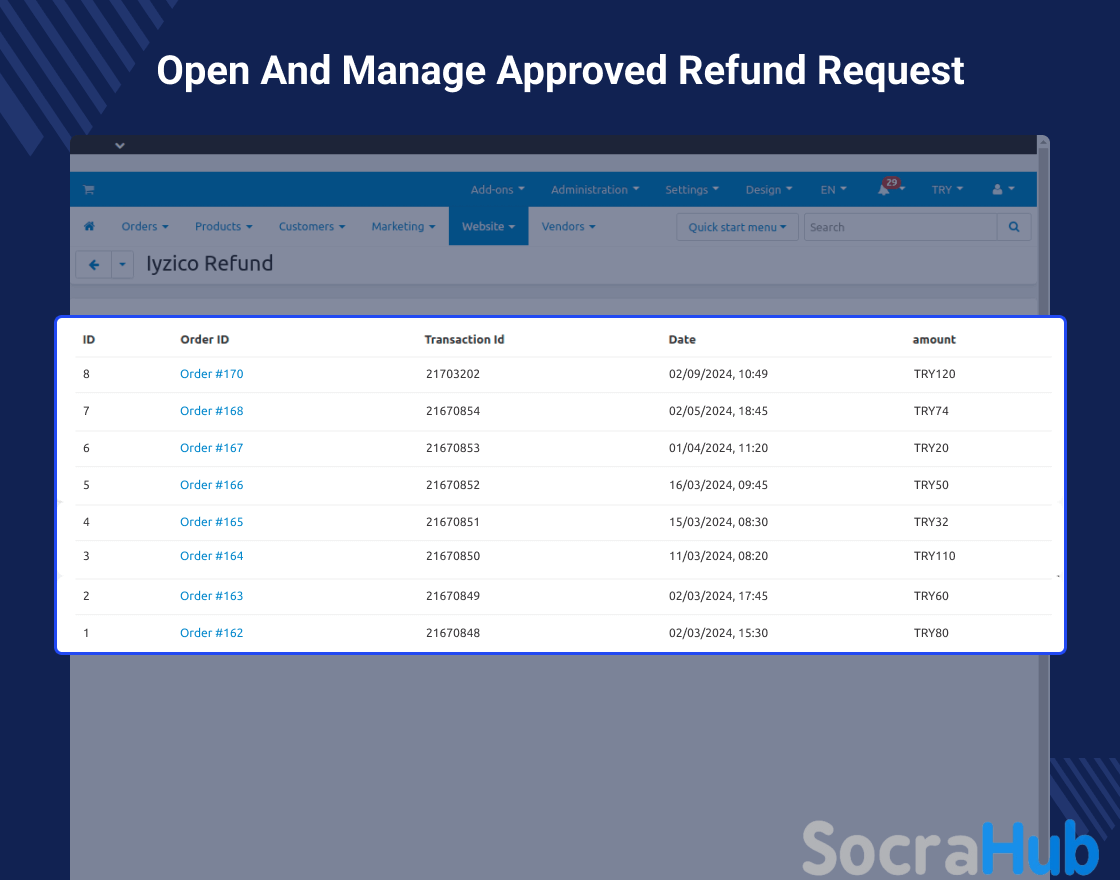Open the Design dropdown menu

coord(769,189)
